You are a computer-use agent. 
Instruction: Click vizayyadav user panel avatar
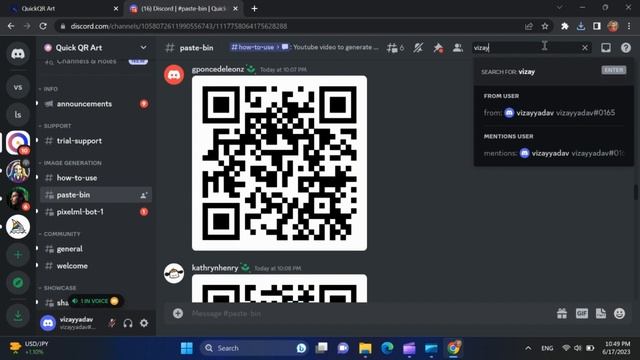pos(48,323)
